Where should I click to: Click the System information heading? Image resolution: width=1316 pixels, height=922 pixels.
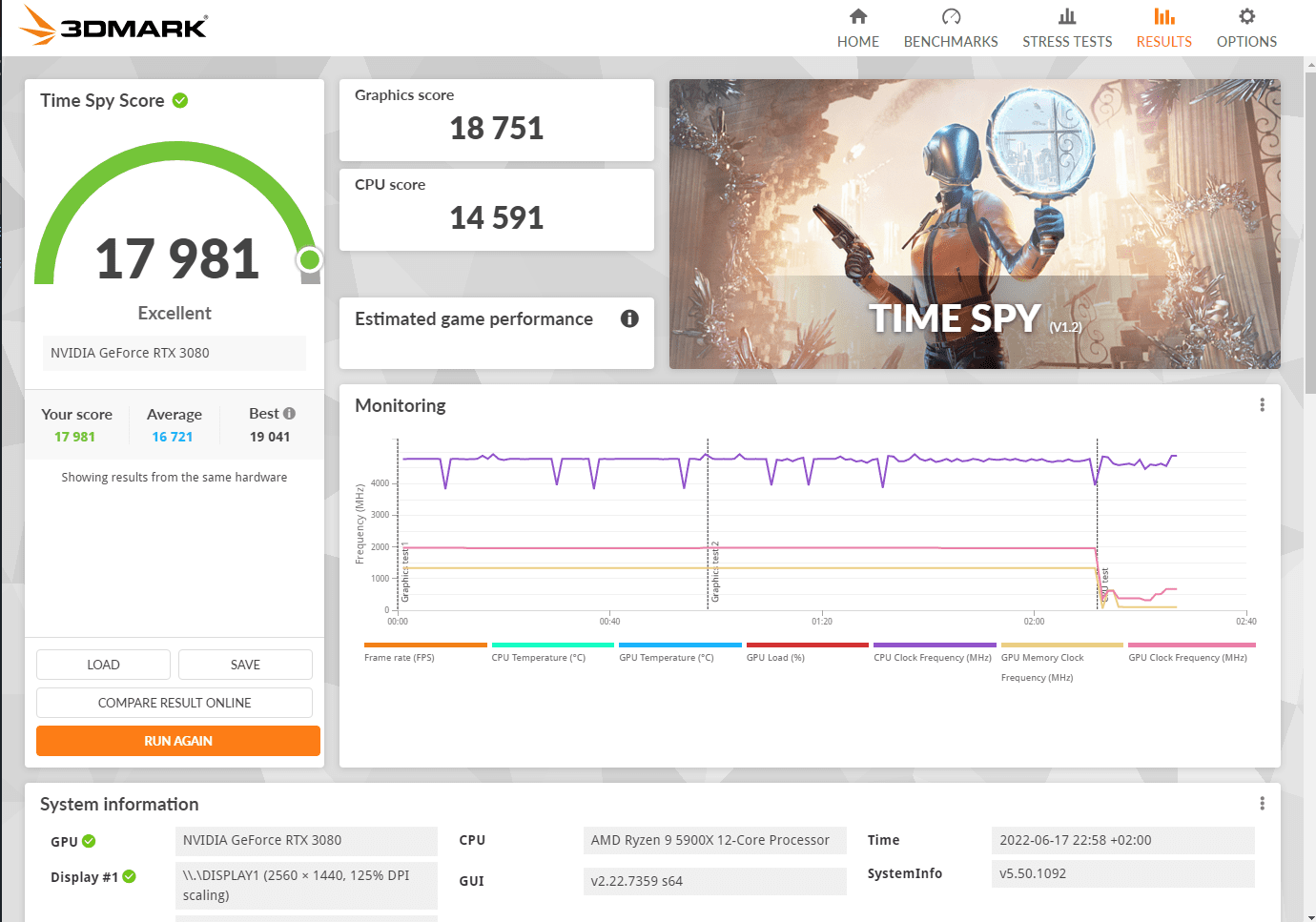(x=119, y=804)
